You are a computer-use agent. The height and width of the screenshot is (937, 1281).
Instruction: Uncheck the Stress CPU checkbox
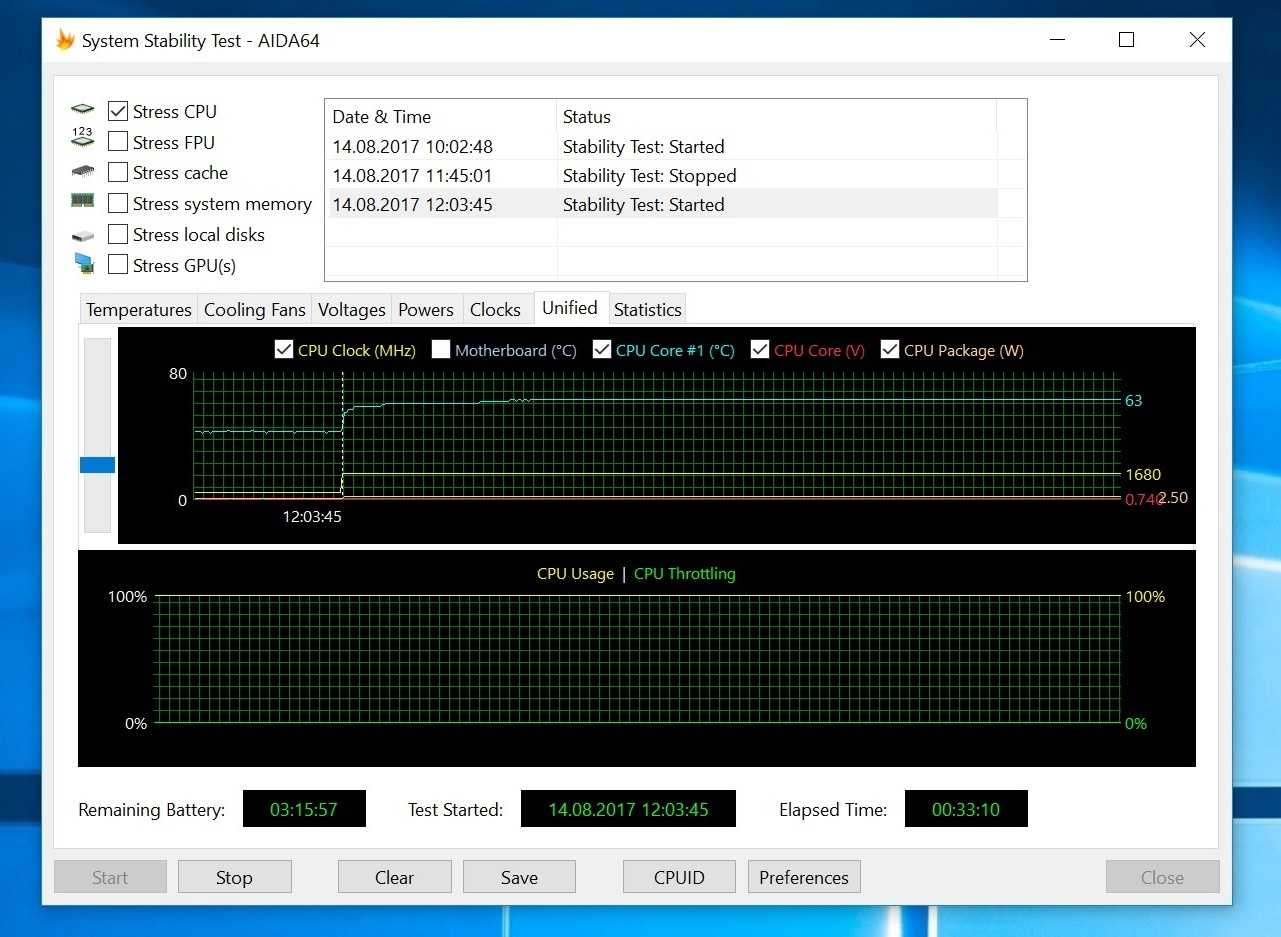point(118,112)
